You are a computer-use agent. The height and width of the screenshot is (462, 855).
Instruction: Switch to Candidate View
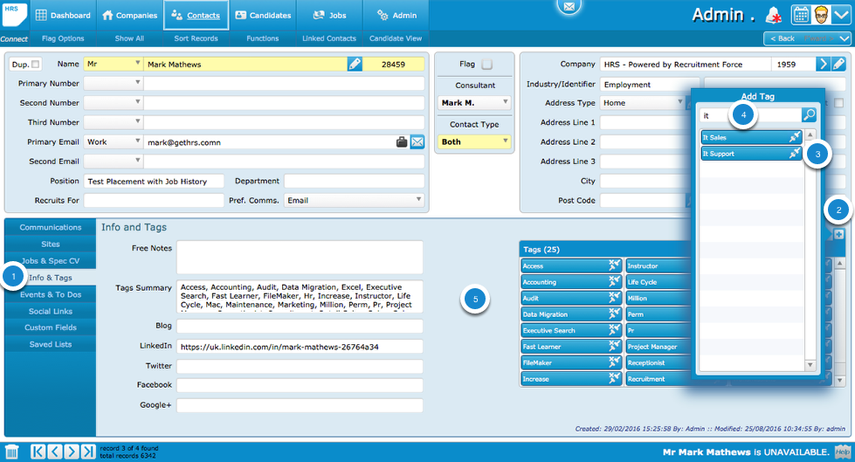click(x=396, y=38)
